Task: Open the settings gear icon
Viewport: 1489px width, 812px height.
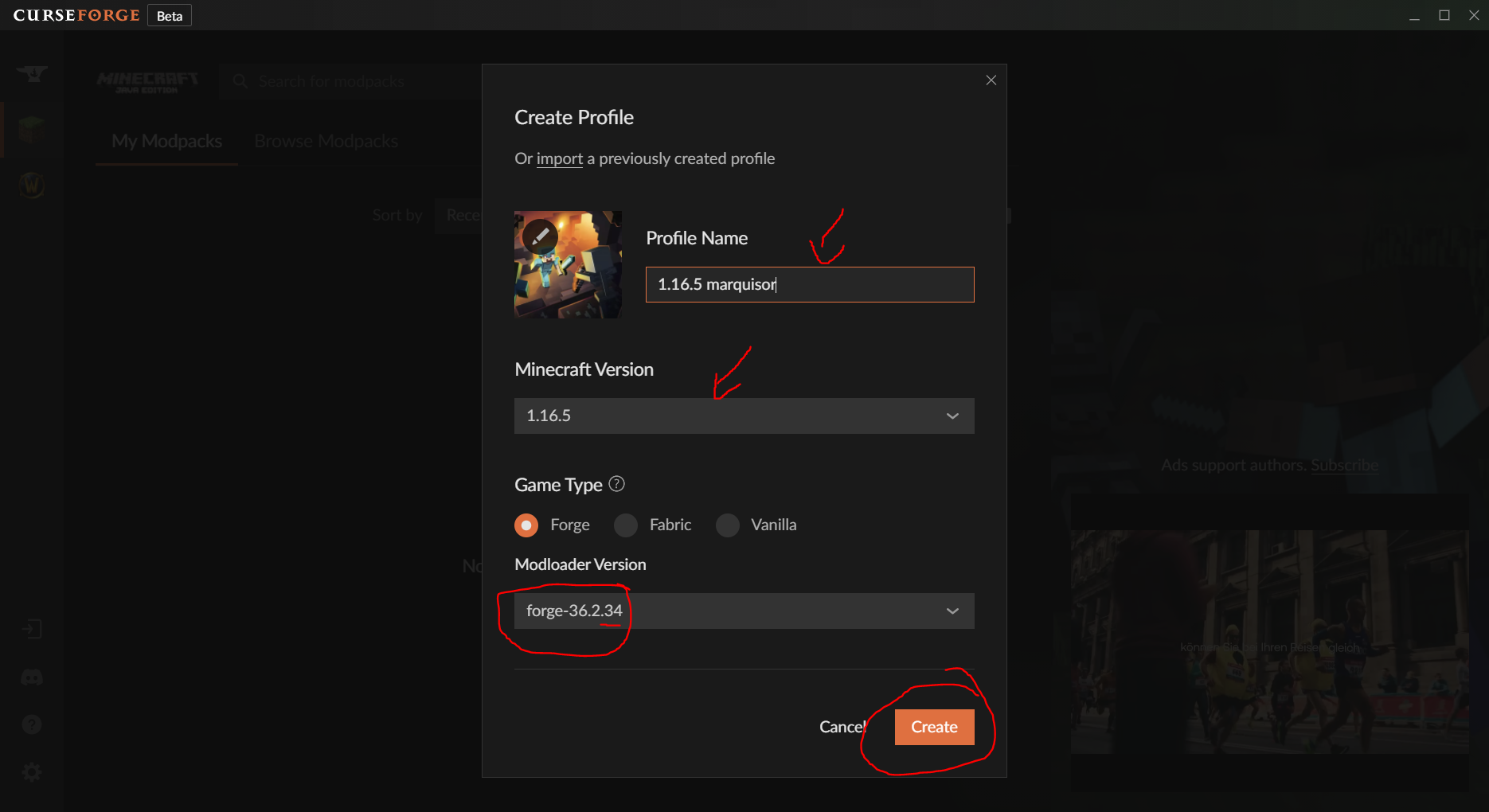Action: pos(32,772)
